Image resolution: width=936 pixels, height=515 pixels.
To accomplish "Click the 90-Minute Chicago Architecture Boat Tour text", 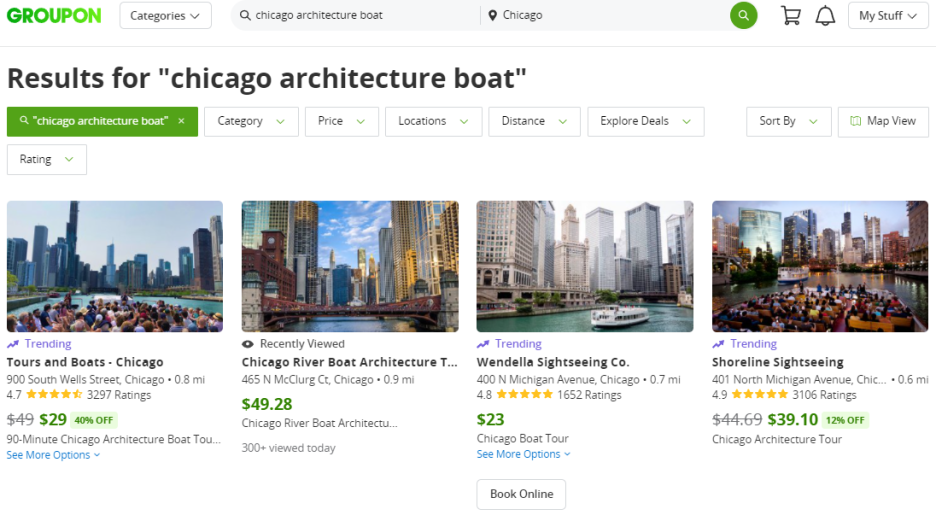I will tap(113, 439).
